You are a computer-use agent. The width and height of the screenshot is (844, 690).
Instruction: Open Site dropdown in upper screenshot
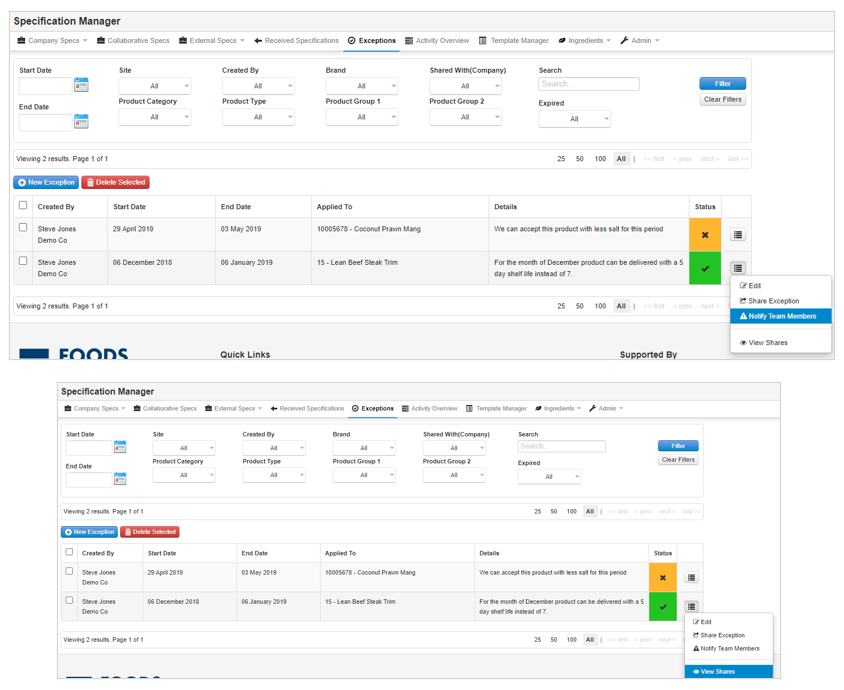[154, 86]
